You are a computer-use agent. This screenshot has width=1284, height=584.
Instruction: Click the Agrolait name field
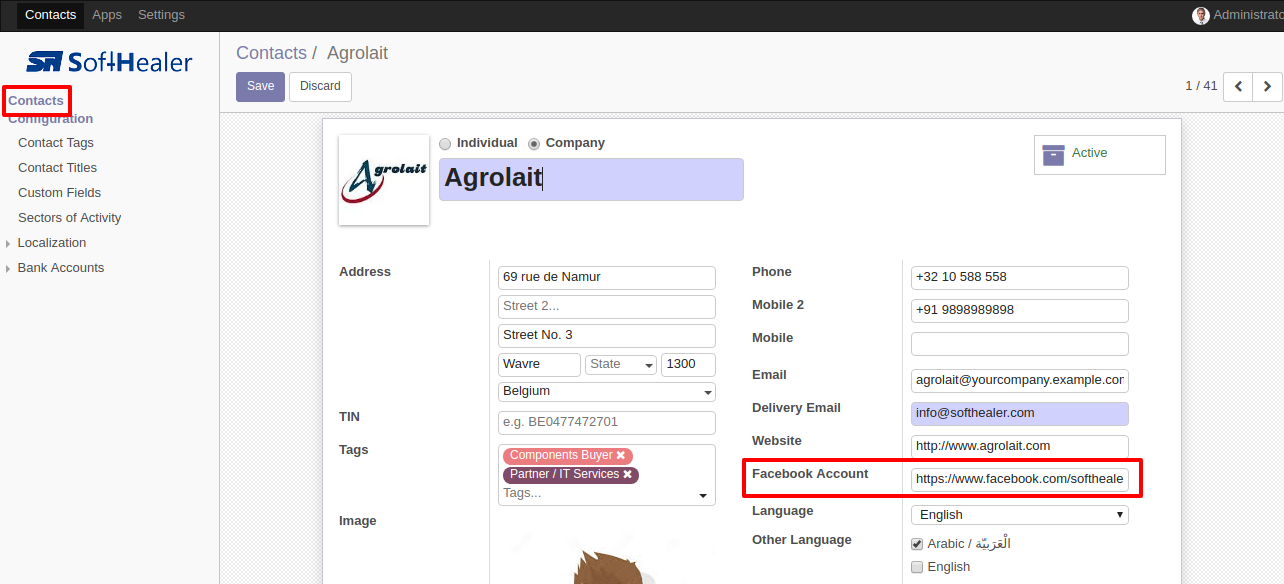click(x=591, y=179)
